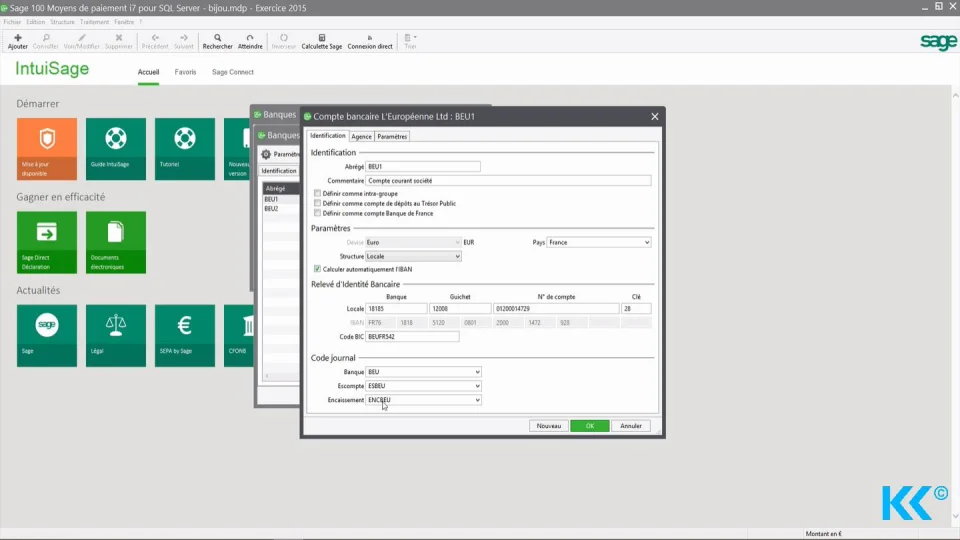Click the Voir/Modifier pencil icon
This screenshot has width=960, height=540.
(81, 41)
